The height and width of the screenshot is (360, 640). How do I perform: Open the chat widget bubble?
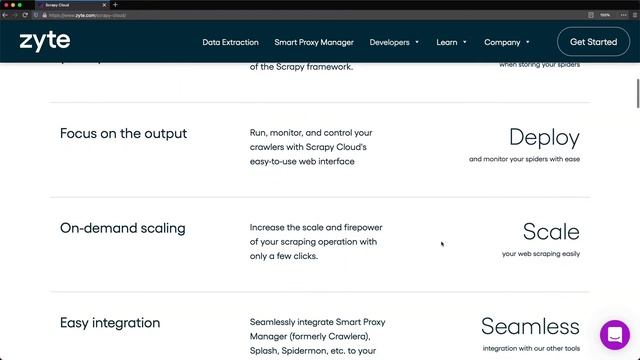pyautogui.click(x=615, y=335)
